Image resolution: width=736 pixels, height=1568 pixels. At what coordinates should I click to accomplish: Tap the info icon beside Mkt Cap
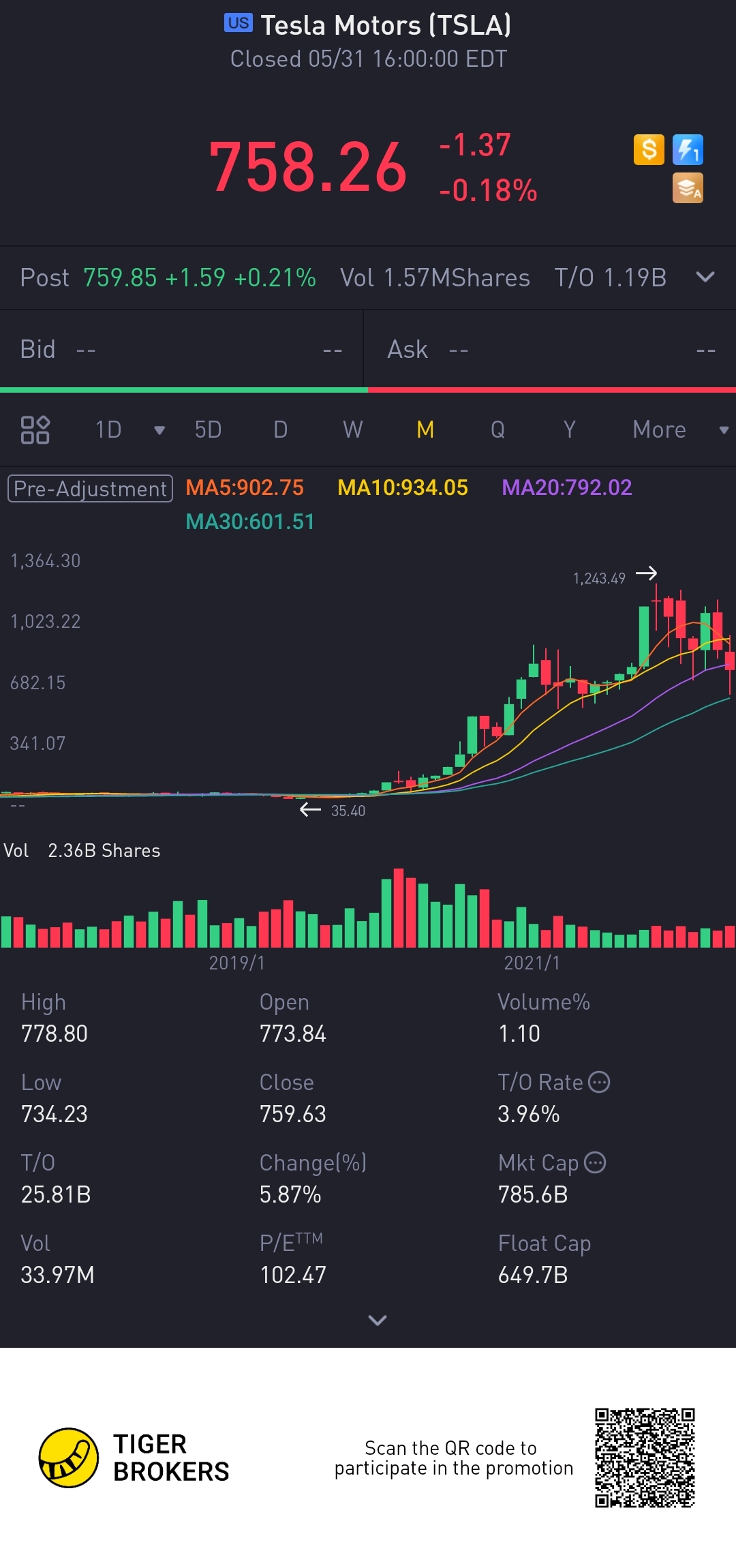pyautogui.click(x=595, y=1162)
